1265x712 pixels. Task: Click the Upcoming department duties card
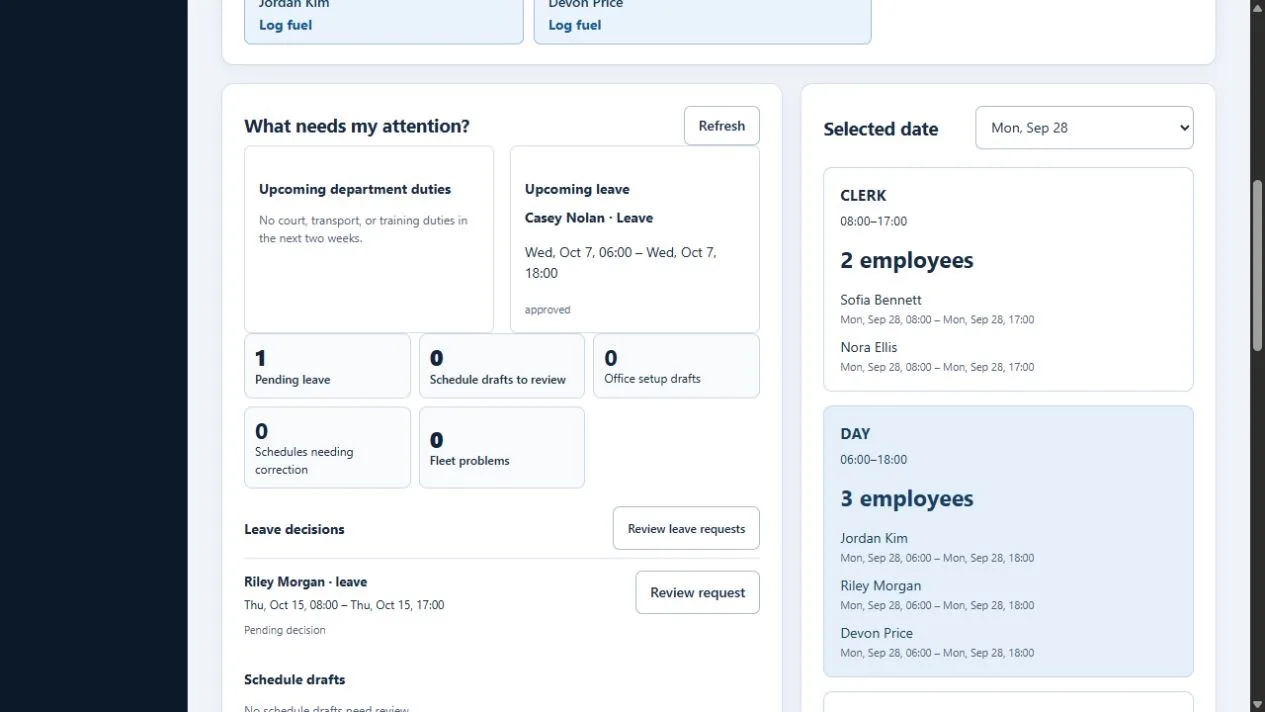tap(369, 240)
